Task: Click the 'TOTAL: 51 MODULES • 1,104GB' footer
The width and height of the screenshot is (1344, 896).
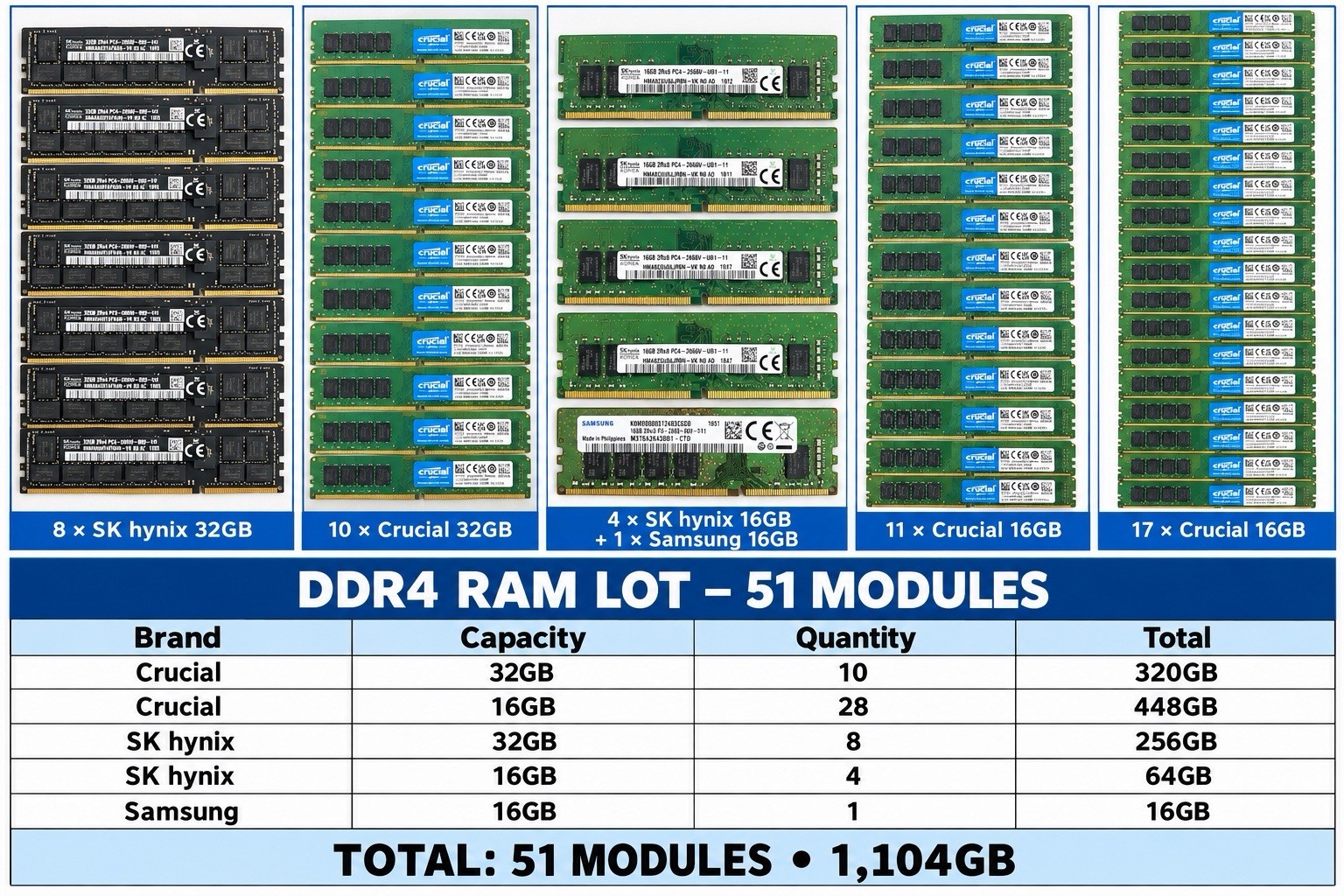Action: click(x=672, y=860)
